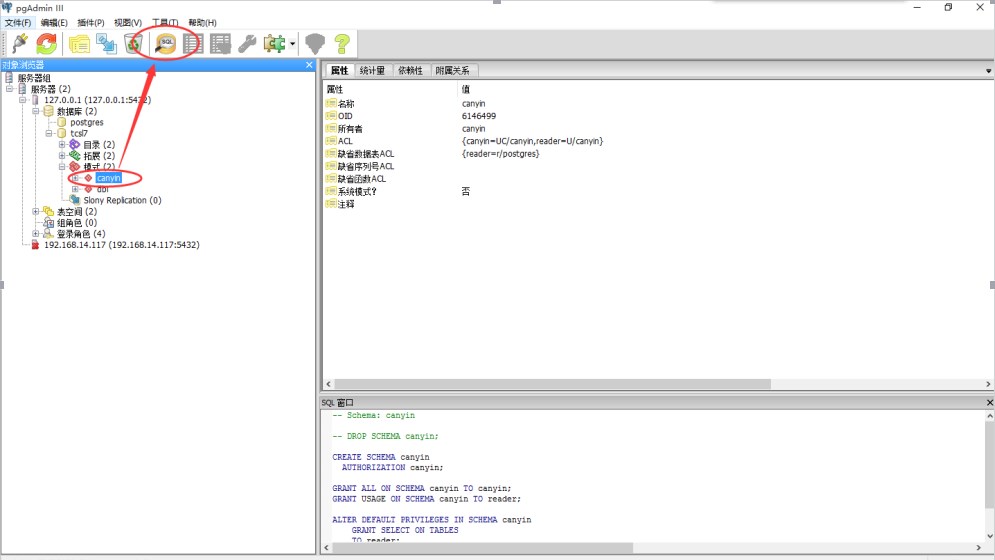This screenshot has height=560, width=995.
Task: Open the 工具(T) menu
Action: pos(165,23)
